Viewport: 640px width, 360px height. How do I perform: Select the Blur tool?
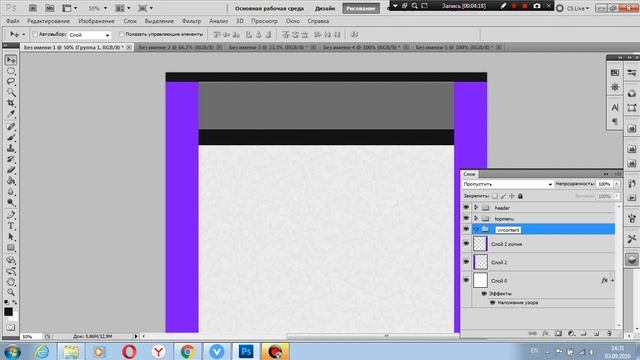pyautogui.click(x=11, y=191)
